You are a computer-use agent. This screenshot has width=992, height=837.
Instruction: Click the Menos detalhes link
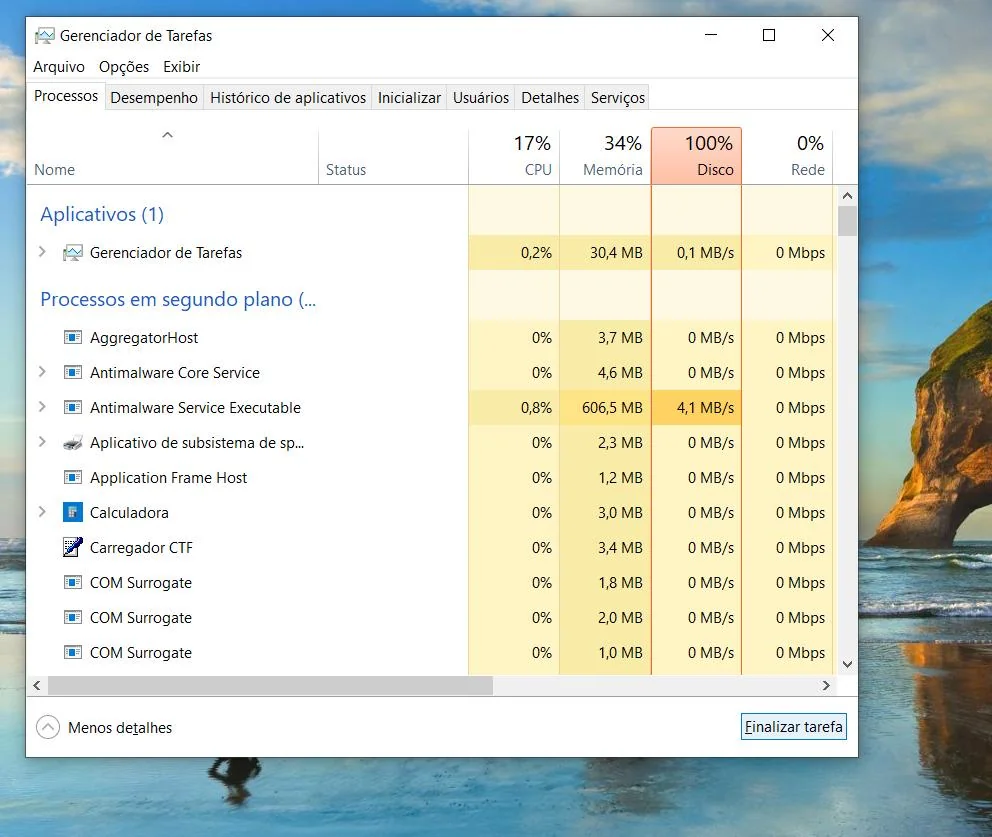click(120, 728)
